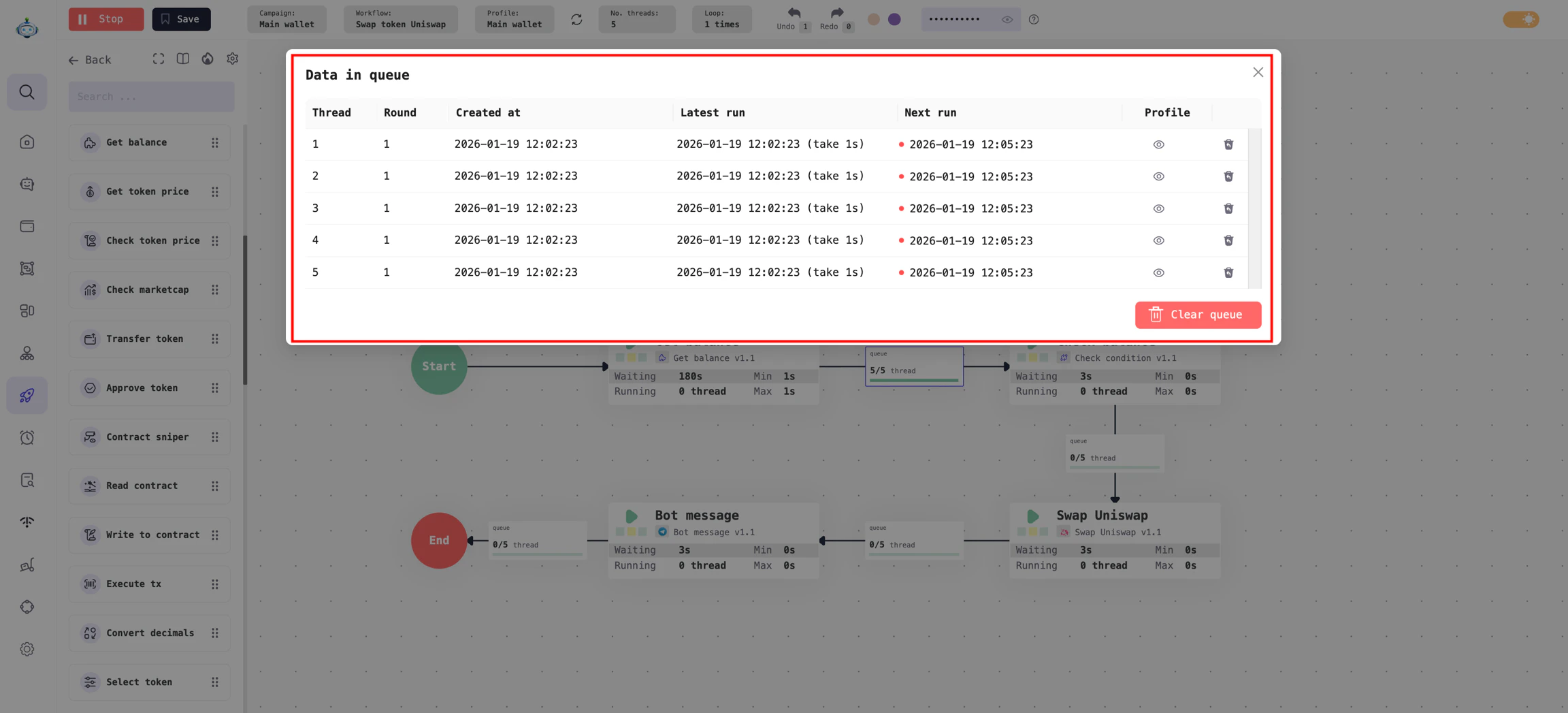
Task: Delete thread 5 from the queue
Action: 1228,272
